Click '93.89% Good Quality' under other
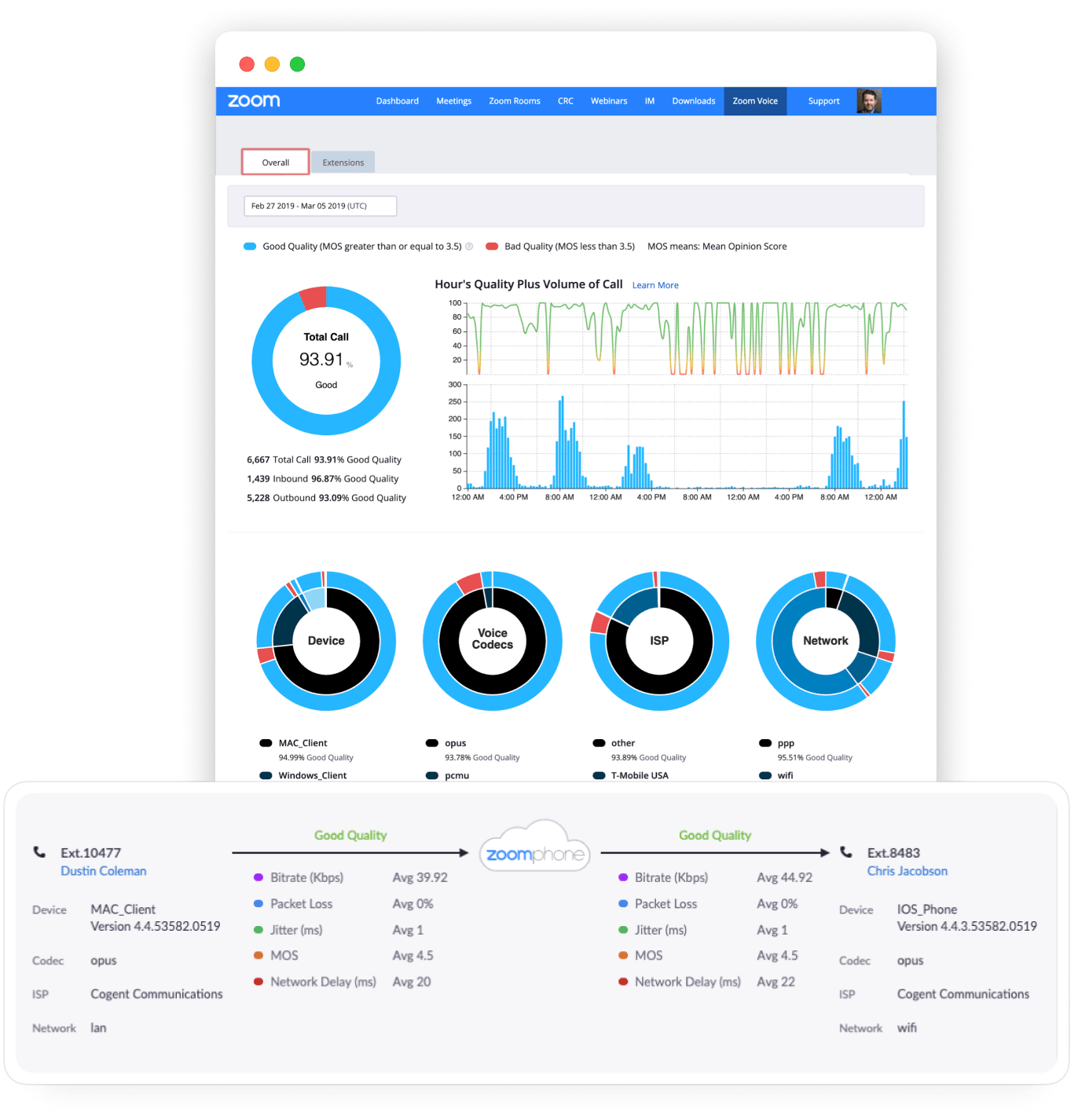The width and height of the screenshot is (1078, 1120). coord(649,758)
